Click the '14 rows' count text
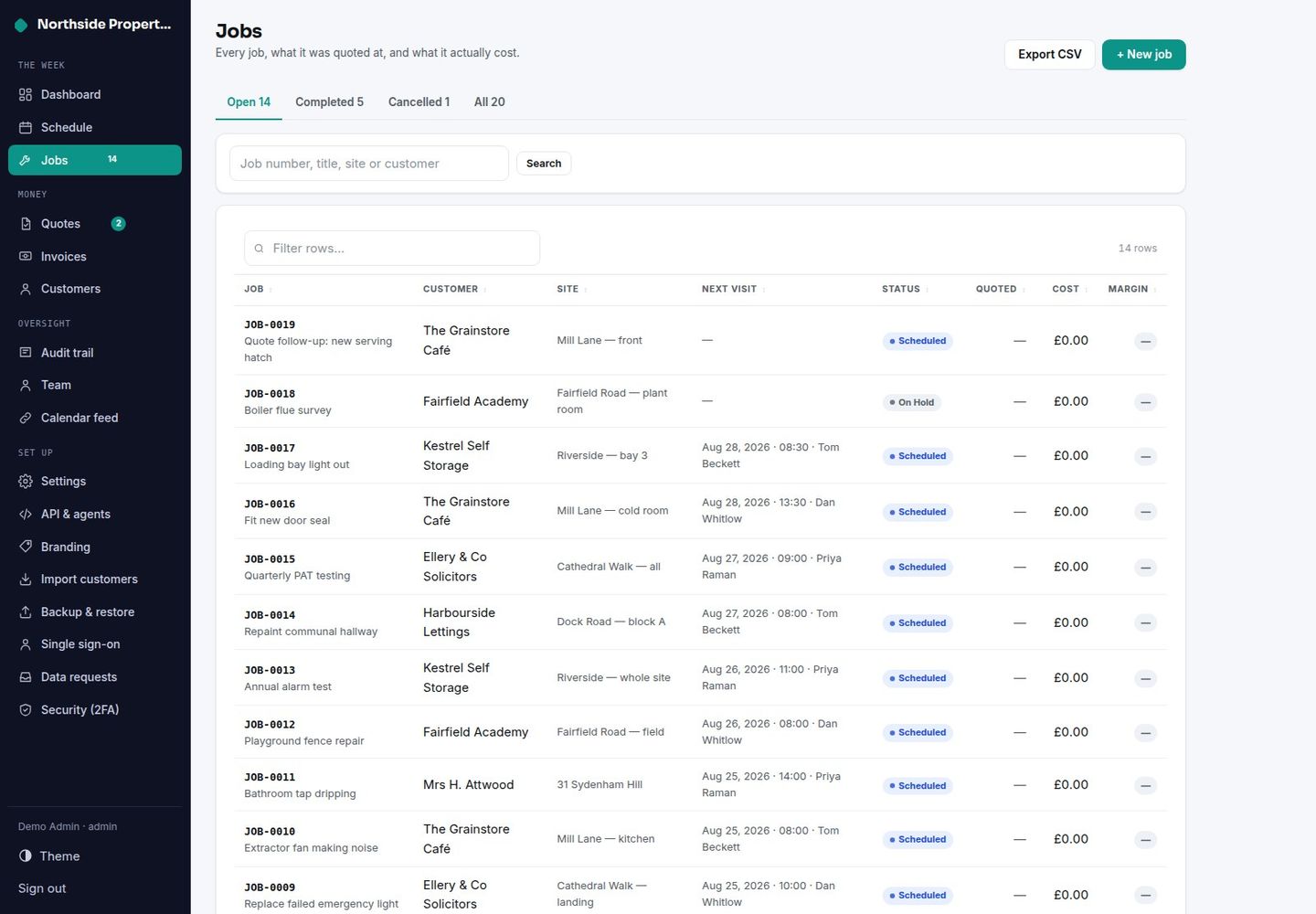Viewport: 1316px width, 914px height. coord(1138,249)
